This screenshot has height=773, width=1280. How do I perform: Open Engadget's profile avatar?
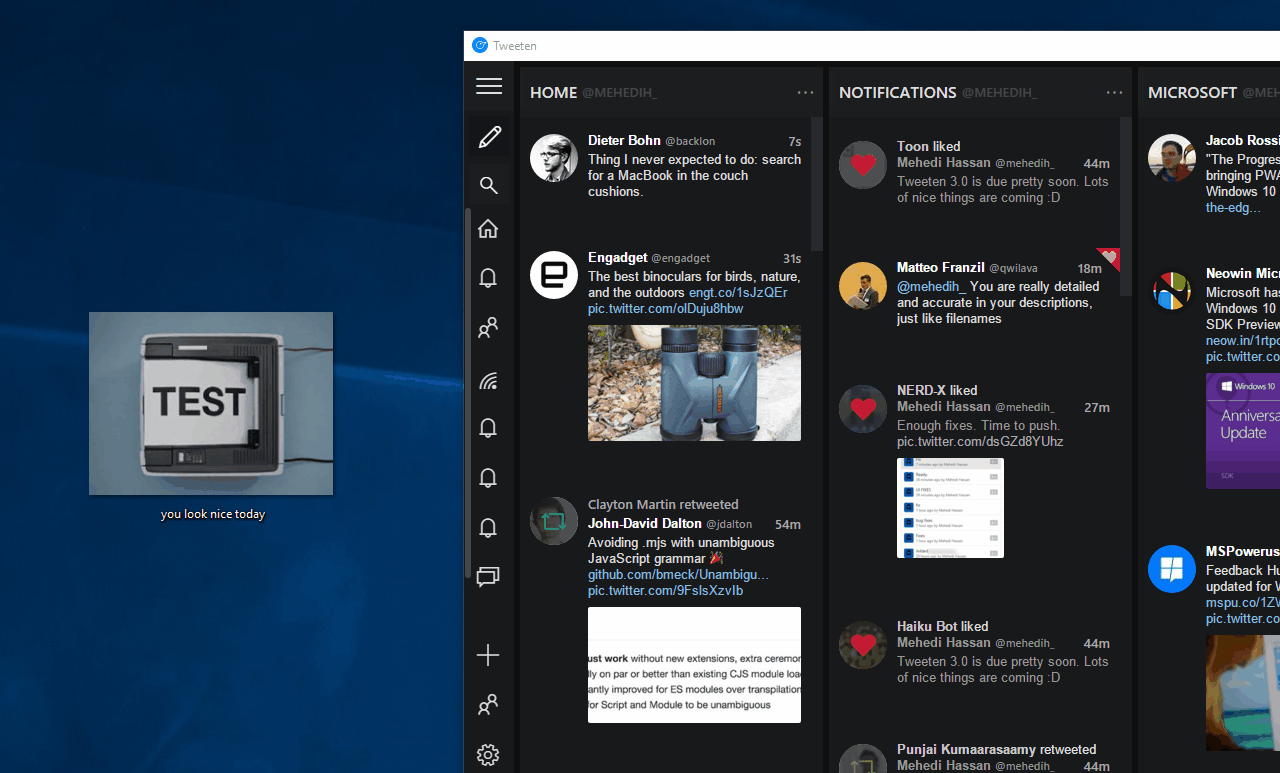pos(554,275)
